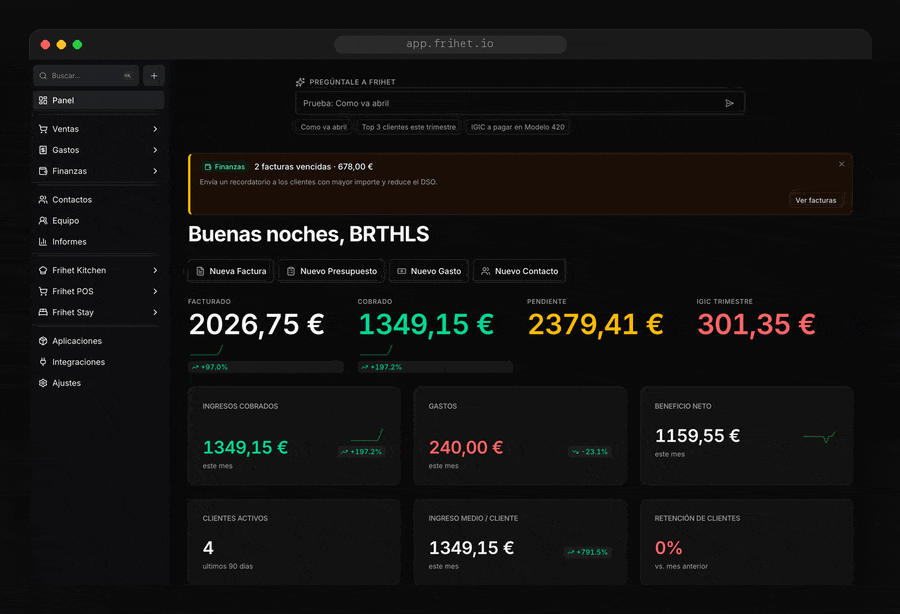Click the plus button next to search
Image resolution: width=900 pixels, height=614 pixels.
[154, 76]
